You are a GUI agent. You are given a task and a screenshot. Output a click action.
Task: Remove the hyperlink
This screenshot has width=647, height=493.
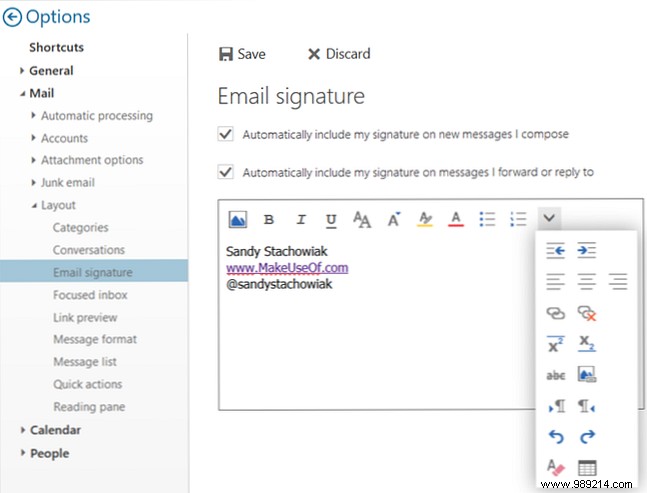pos(587,313)
